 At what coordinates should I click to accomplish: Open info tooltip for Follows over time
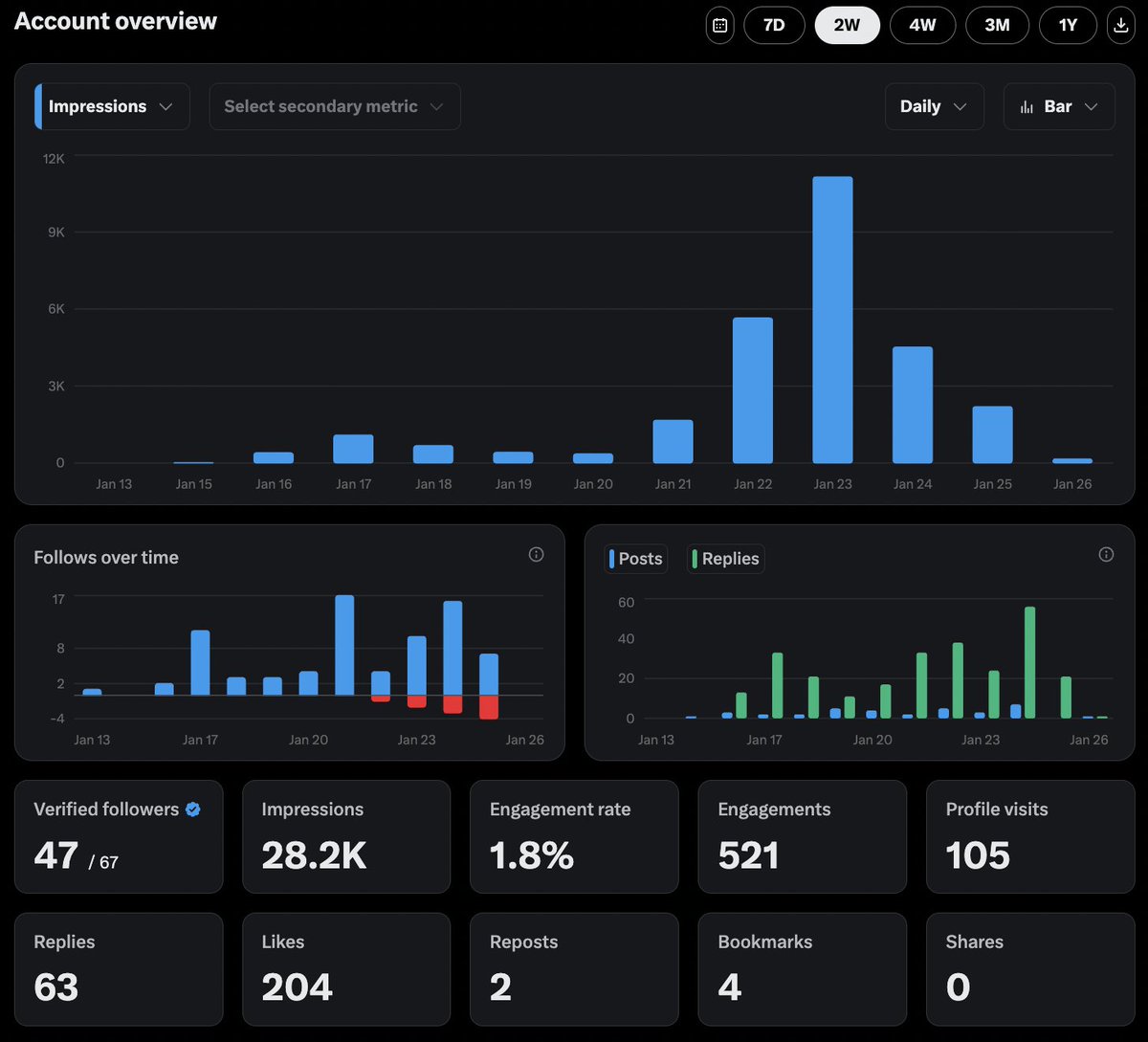[536, 555]
